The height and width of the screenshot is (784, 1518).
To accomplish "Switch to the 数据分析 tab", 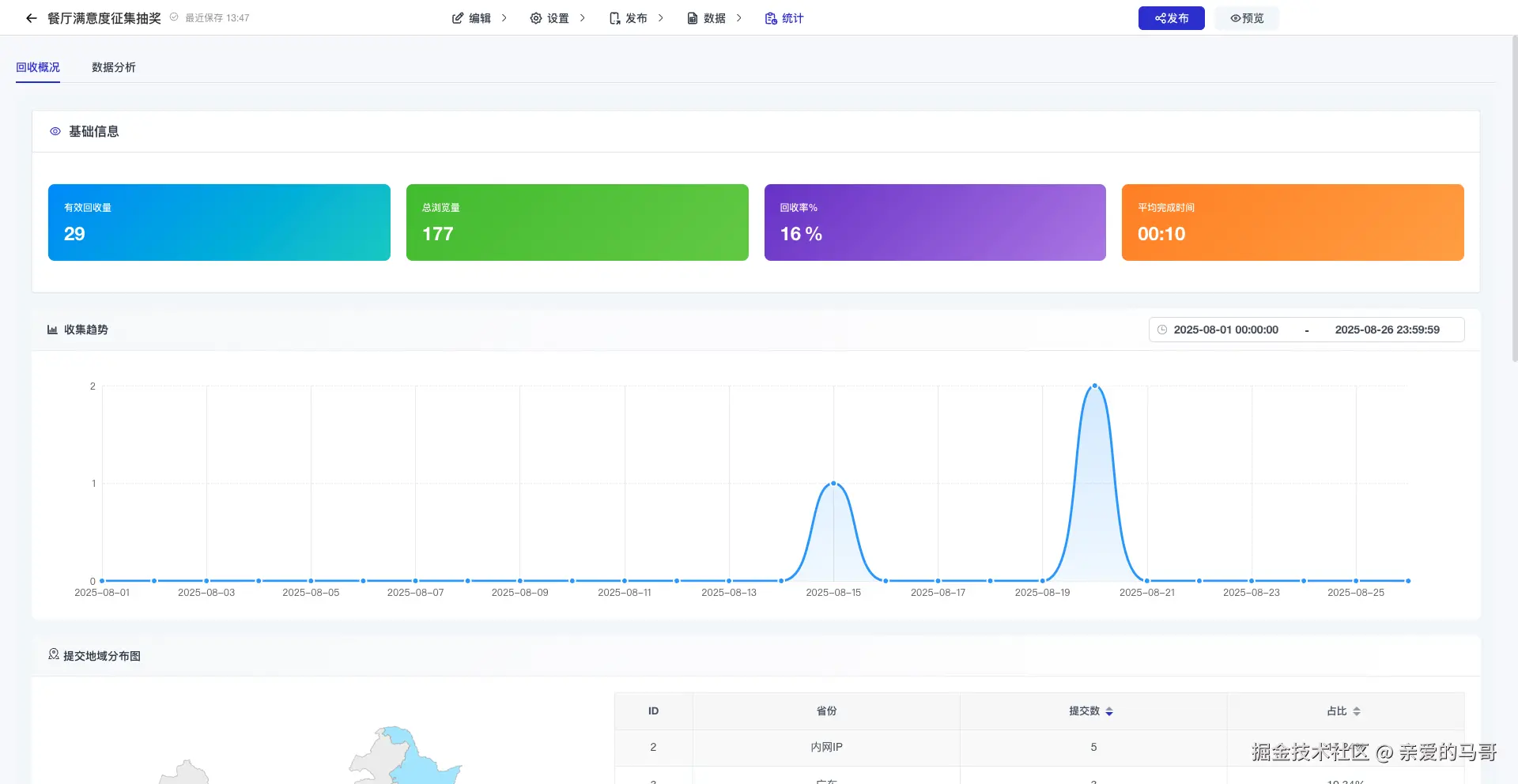I will (114, 67).
